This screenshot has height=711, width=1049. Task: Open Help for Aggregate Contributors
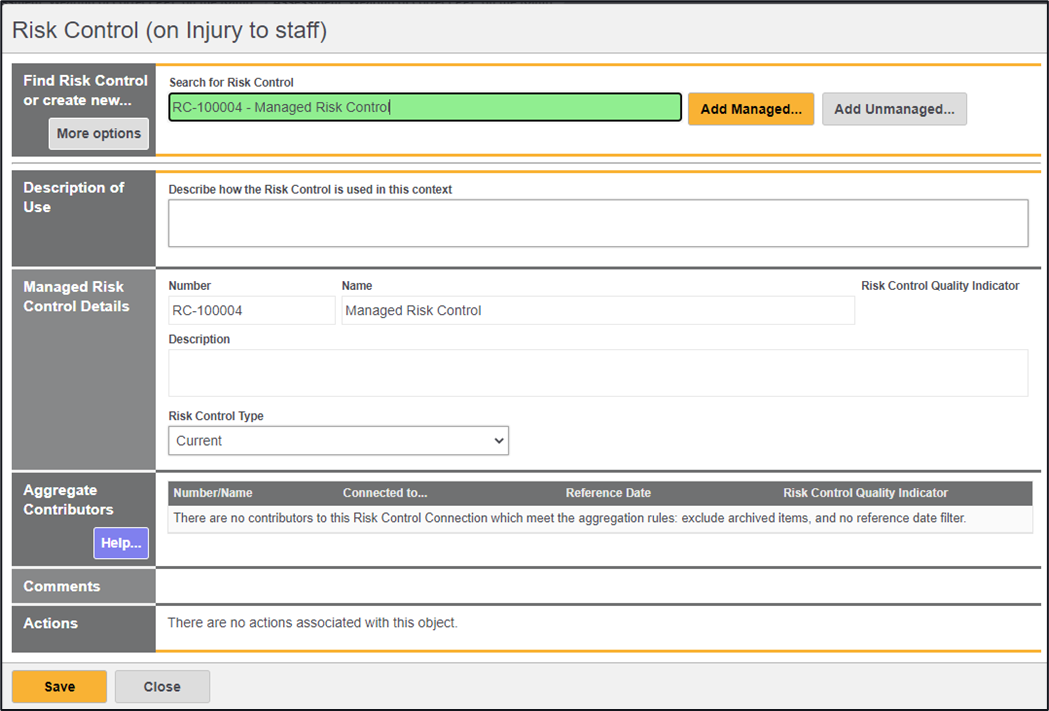tap(121, 543)
